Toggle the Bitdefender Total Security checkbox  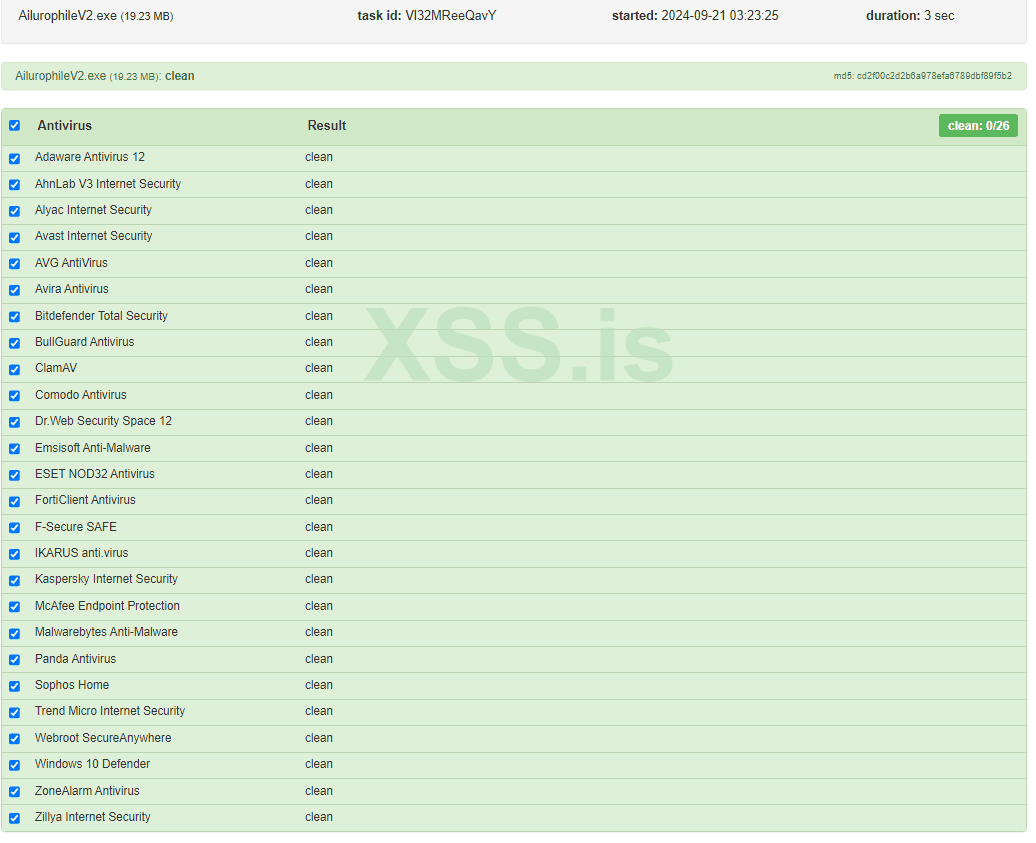[15, 318]
